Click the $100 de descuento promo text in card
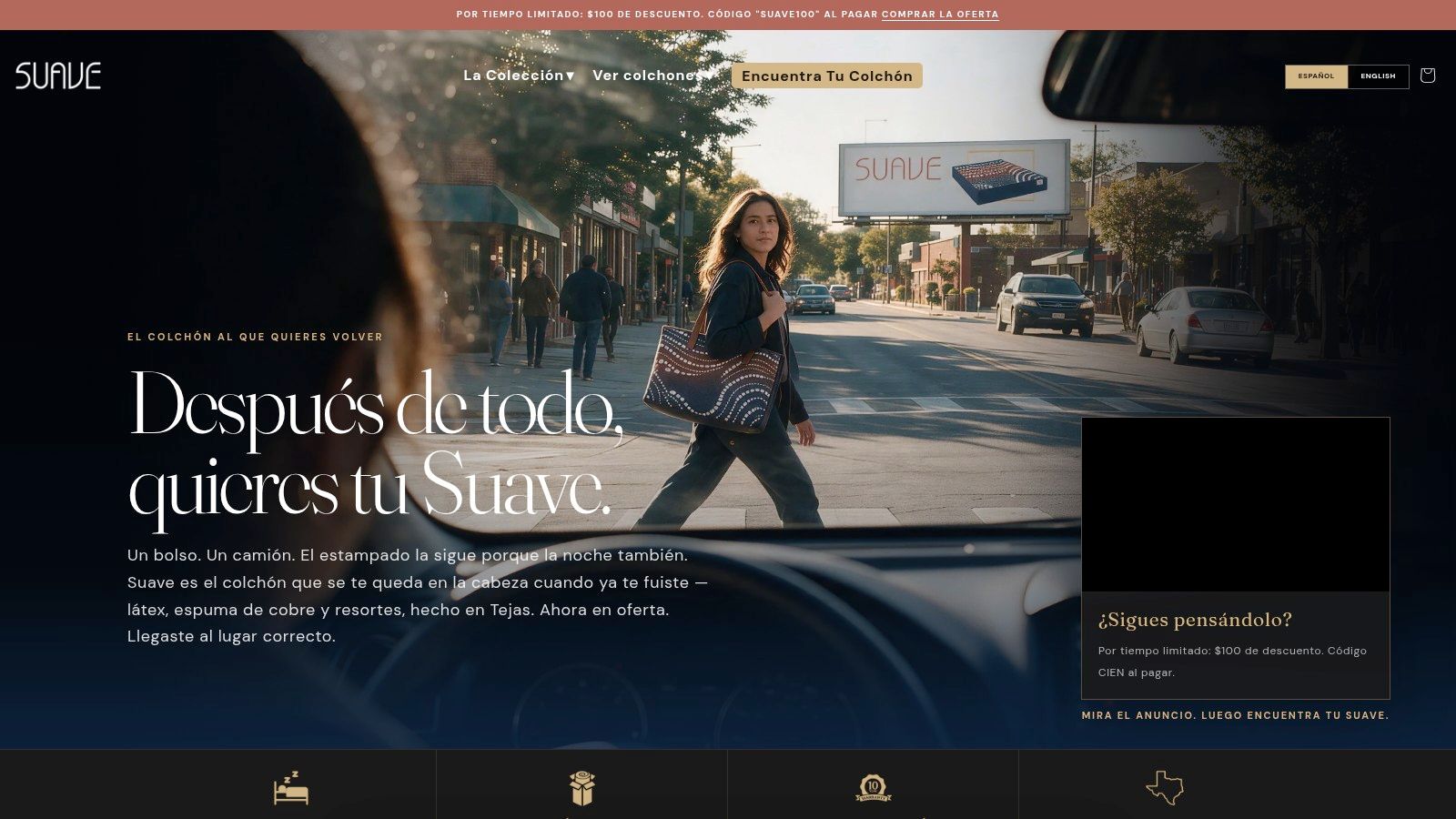 pyautogui.click(x=1232, y=662)
